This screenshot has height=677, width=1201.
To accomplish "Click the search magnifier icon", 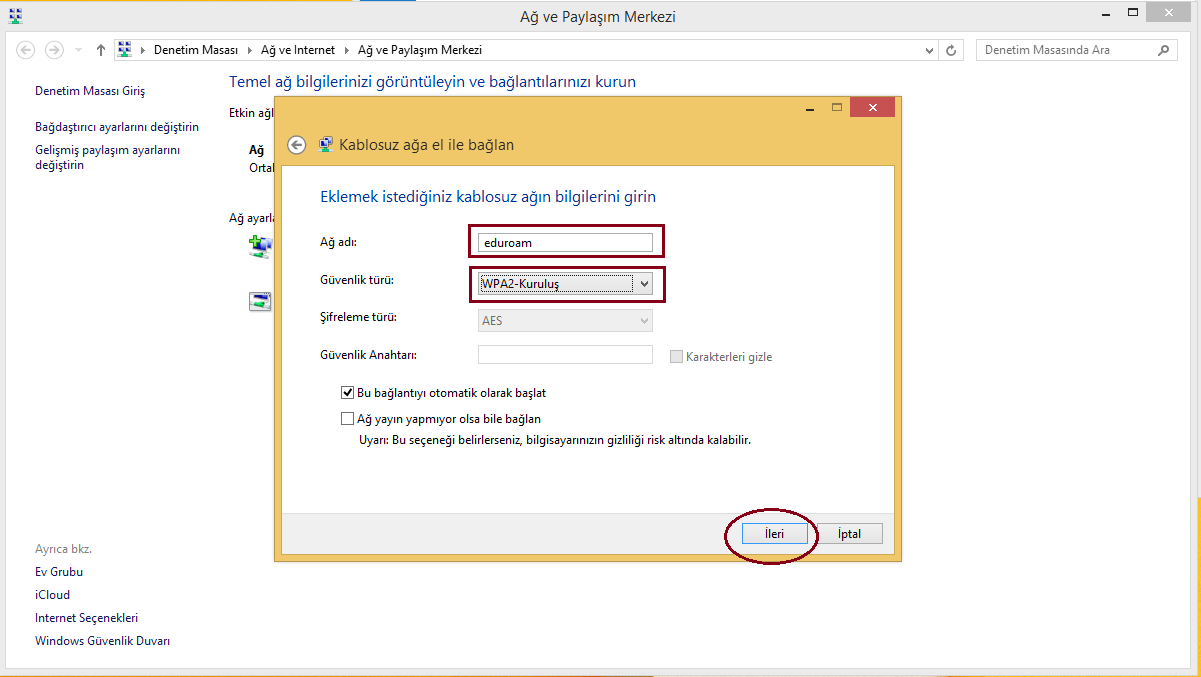I will [1163, 50].
